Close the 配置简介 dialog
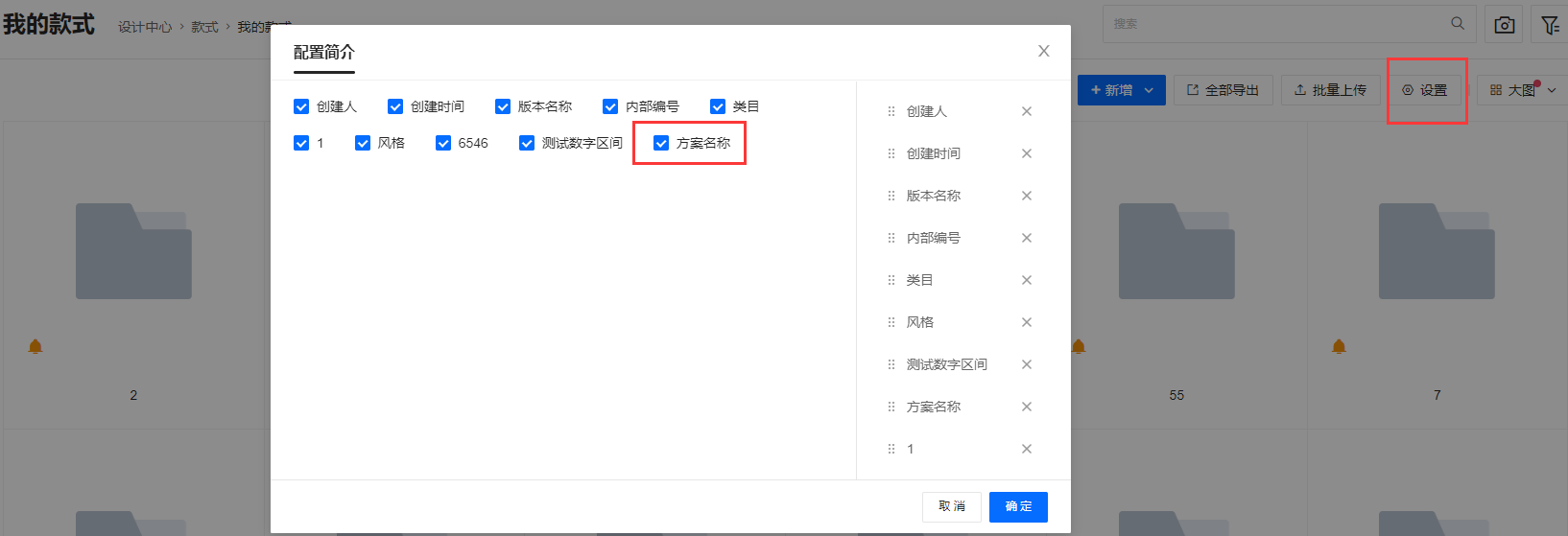 (x=1044, y=51)
